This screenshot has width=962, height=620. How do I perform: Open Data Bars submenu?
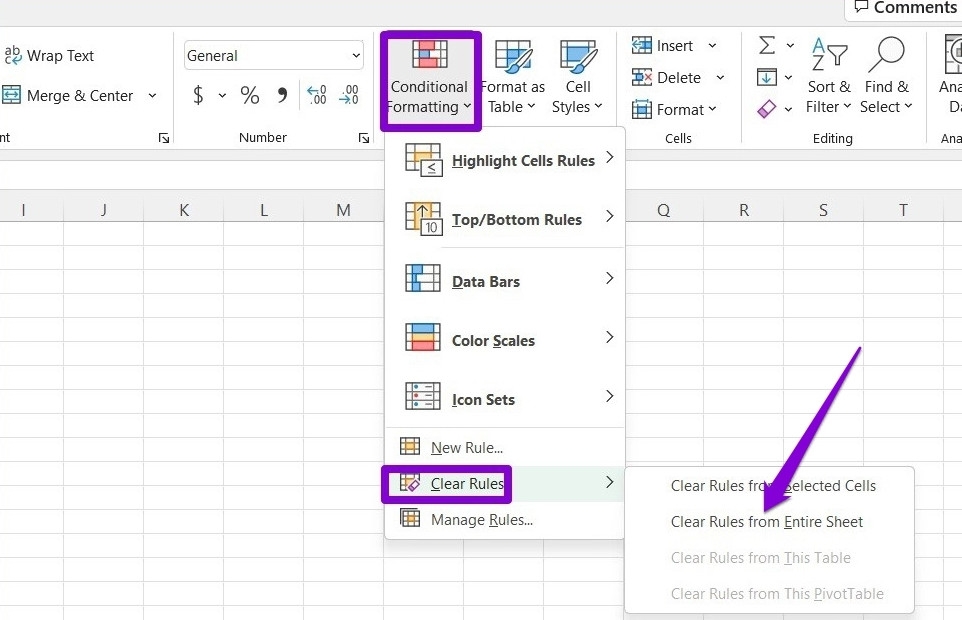505,281
